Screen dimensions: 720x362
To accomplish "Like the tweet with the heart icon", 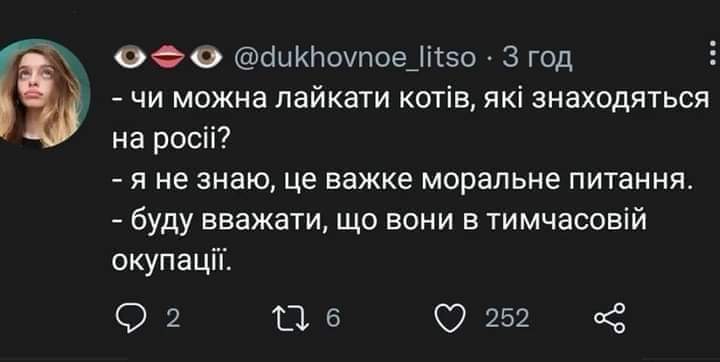I will point(450,318).
